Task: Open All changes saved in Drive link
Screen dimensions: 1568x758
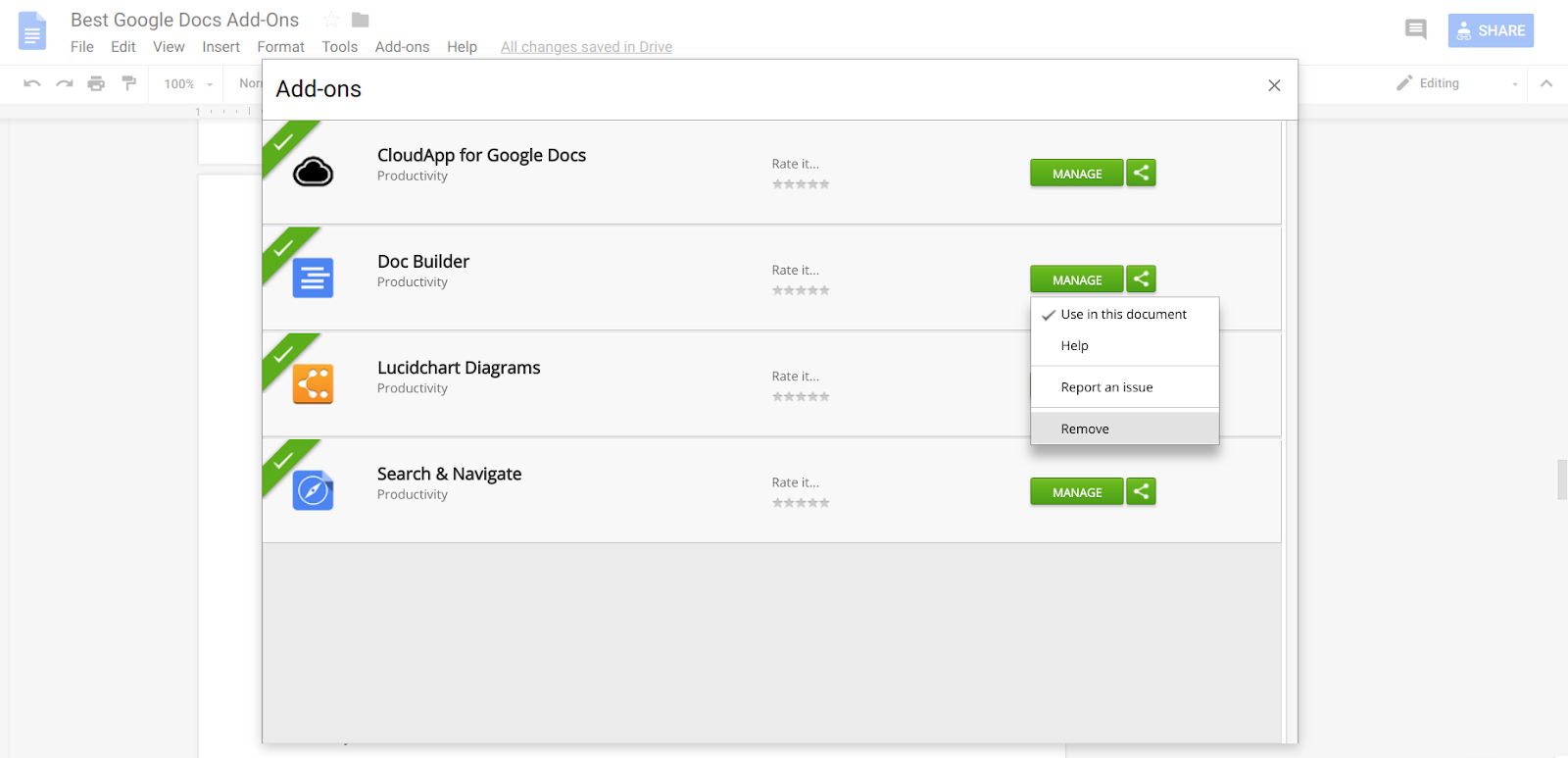Action: pos(586,47)
